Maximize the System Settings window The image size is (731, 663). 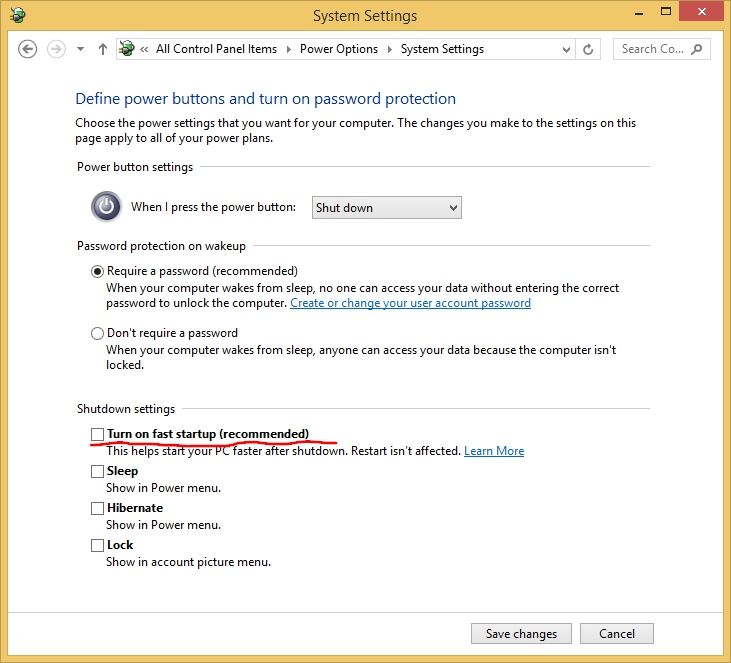click(666, 12)
